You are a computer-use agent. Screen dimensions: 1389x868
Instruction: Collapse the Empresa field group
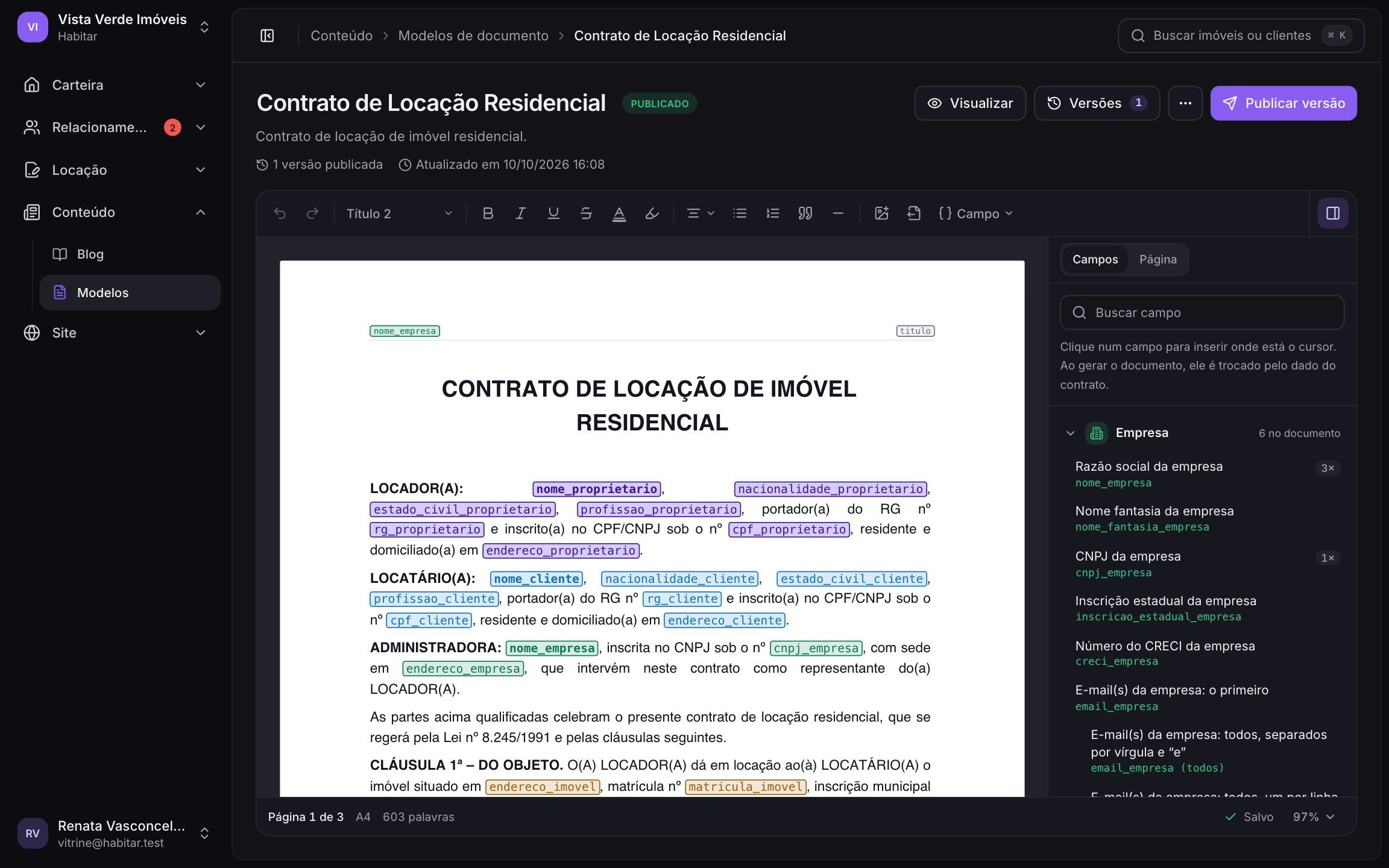tap(1070, 433)
